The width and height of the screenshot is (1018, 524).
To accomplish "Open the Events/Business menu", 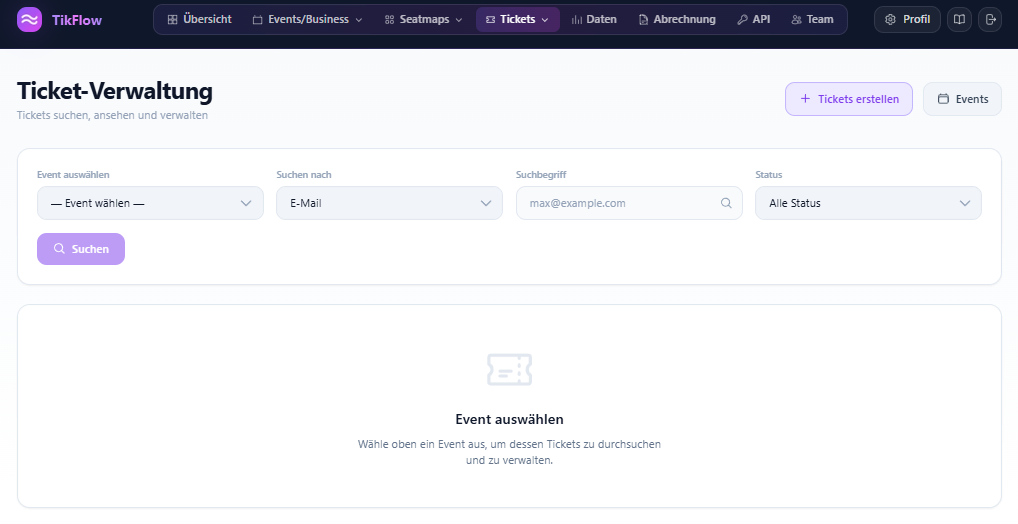I will click(307, 20).
